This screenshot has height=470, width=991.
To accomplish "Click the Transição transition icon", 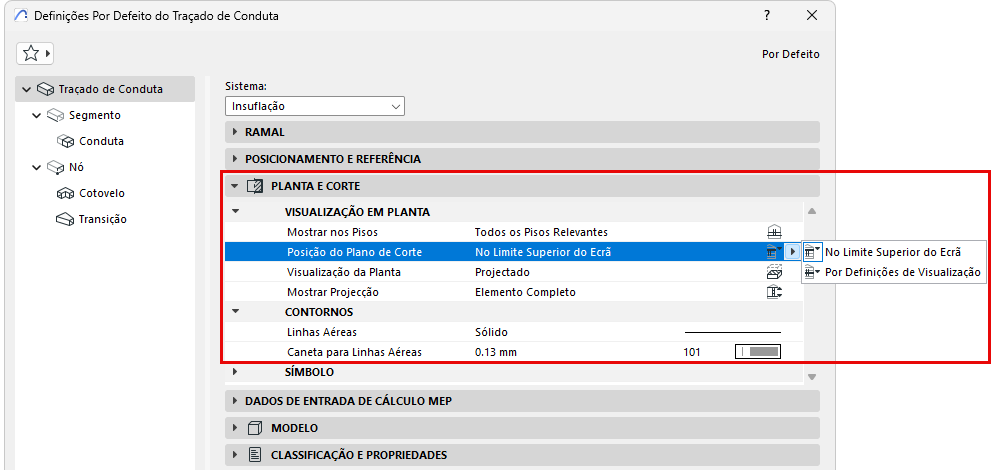I will point(66,219).
